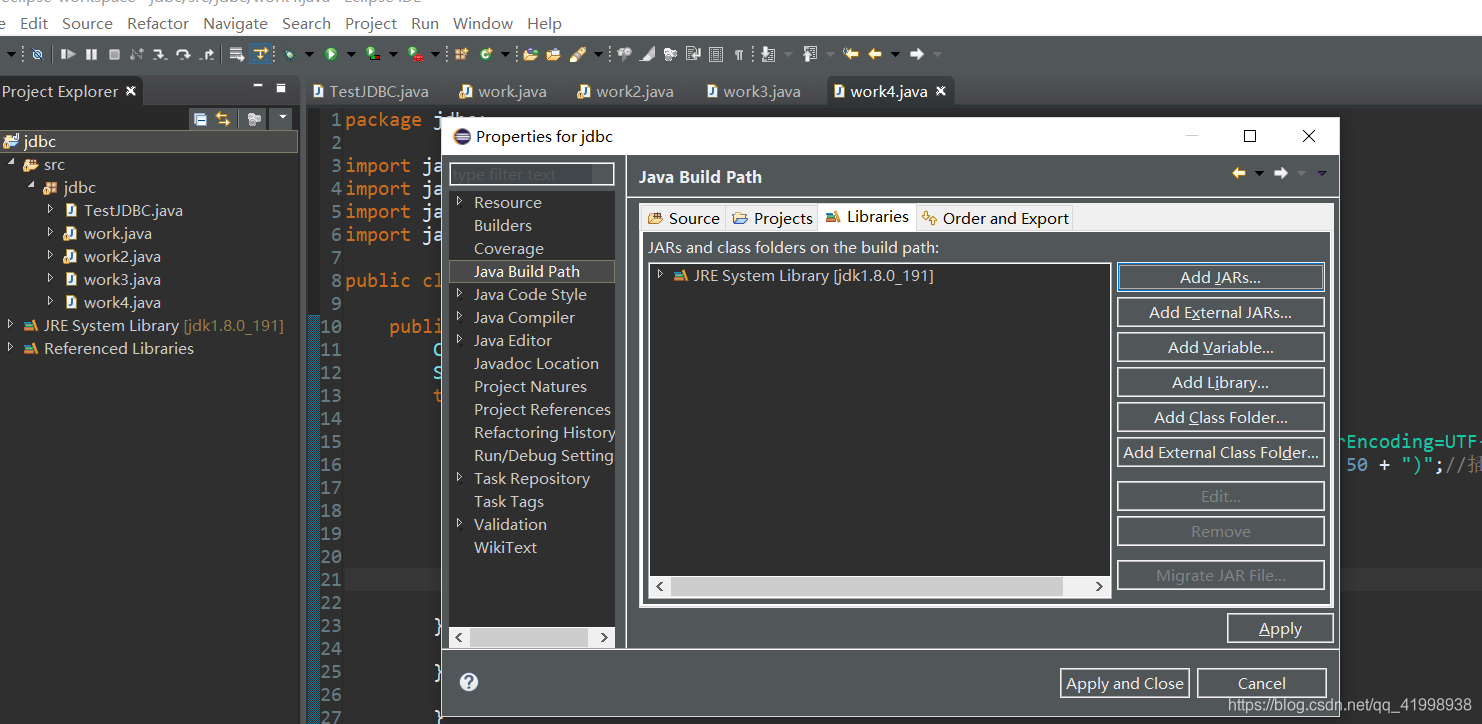Expand the Validation tree node
The width and height of the screenshot is (1482, 724).
point(460,524)
